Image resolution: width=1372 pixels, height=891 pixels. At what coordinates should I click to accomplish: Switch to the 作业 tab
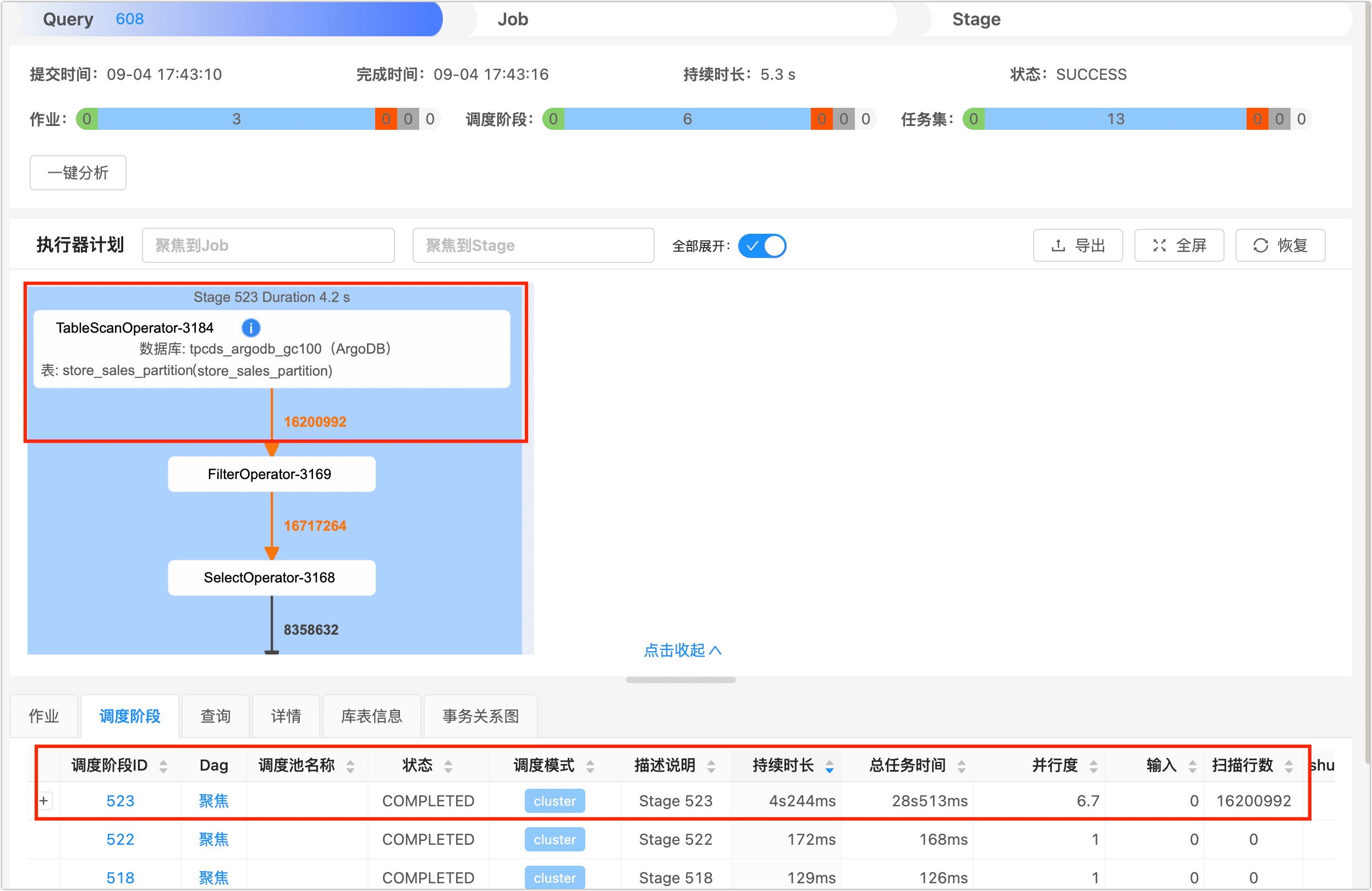click(x=45, y=716)
